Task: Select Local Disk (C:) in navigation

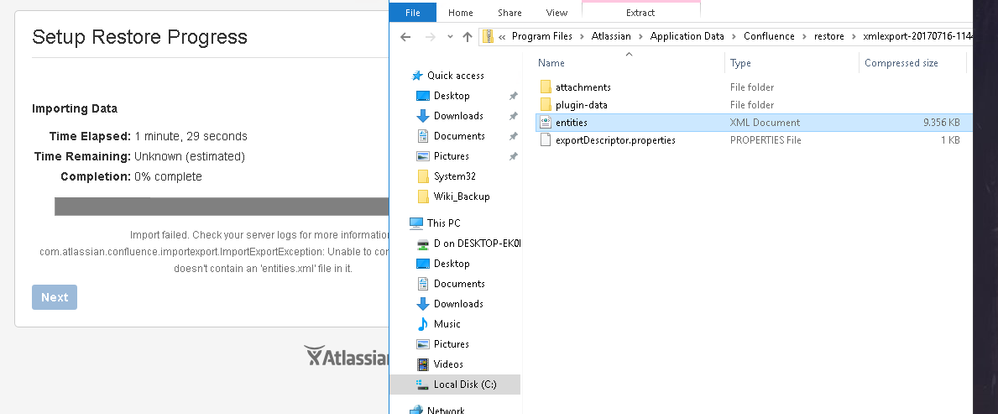Action: (x=465, y=384)
